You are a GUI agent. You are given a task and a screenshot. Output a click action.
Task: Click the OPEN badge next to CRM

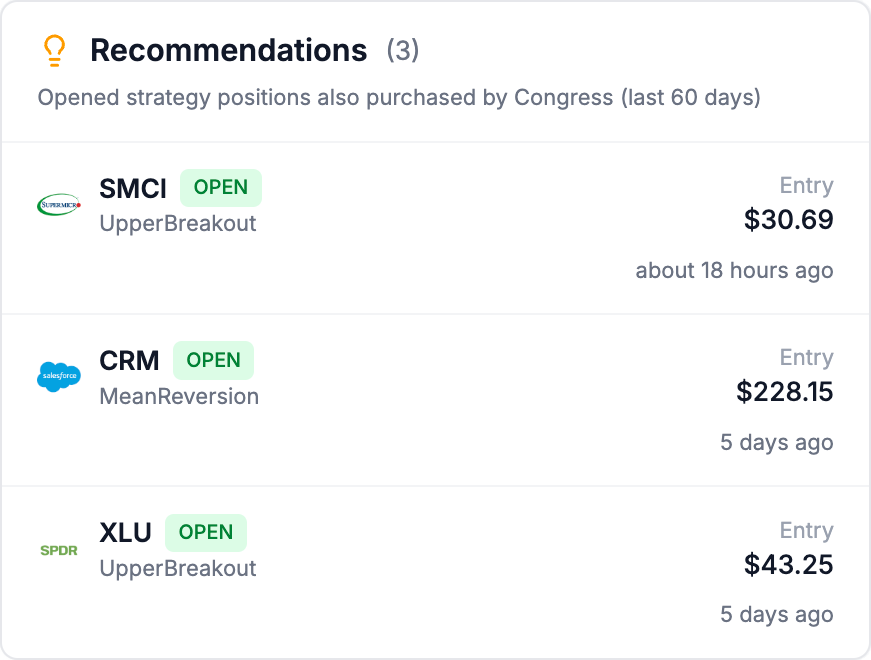[213, 360]
